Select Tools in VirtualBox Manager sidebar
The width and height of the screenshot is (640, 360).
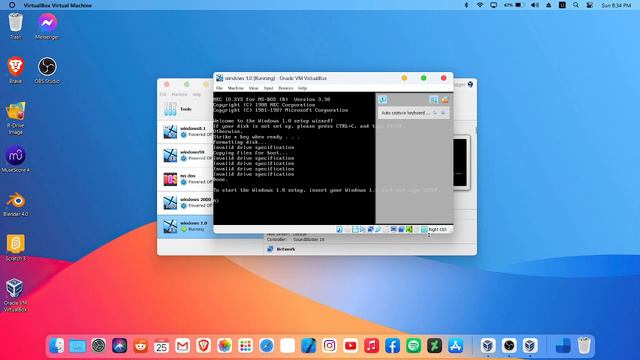tap(185, 109)
